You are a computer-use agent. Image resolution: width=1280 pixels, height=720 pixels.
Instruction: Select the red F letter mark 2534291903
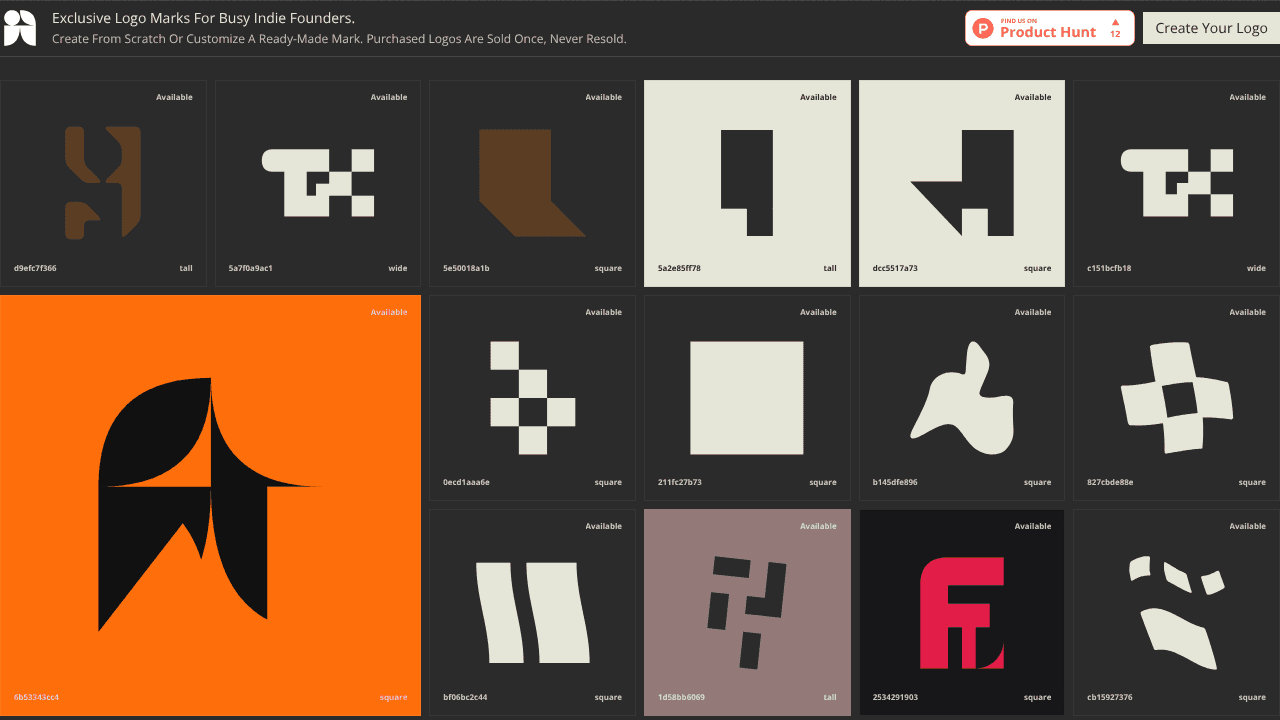pos(962,613)
